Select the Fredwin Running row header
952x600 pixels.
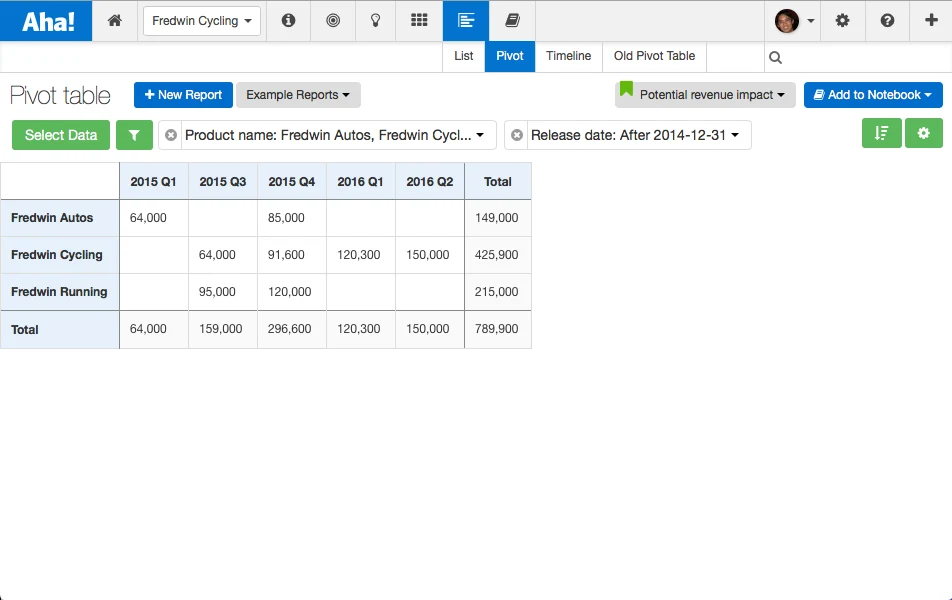(x=60, y=292)
